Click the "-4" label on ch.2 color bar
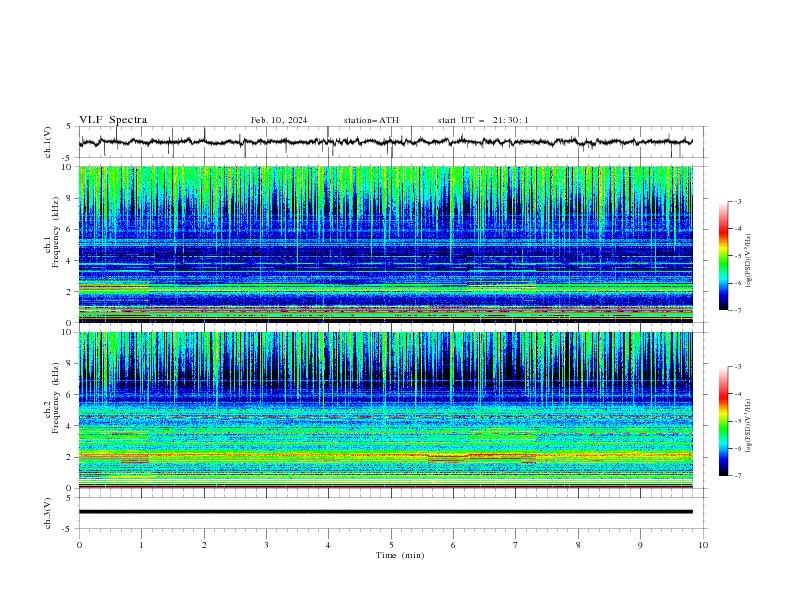This screenshot has height=612, width=792. [x=738, y=394]
